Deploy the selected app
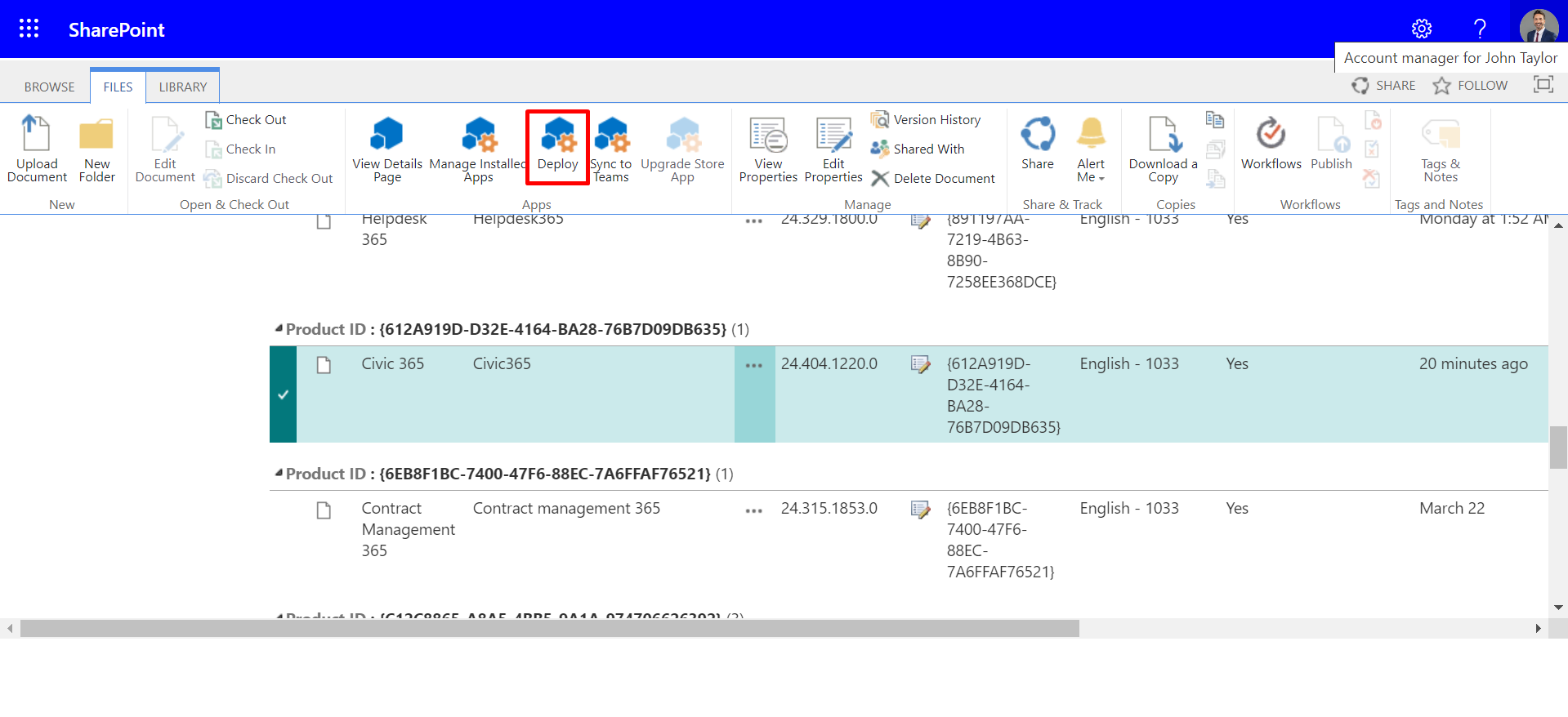 click(x=558, y=147)
